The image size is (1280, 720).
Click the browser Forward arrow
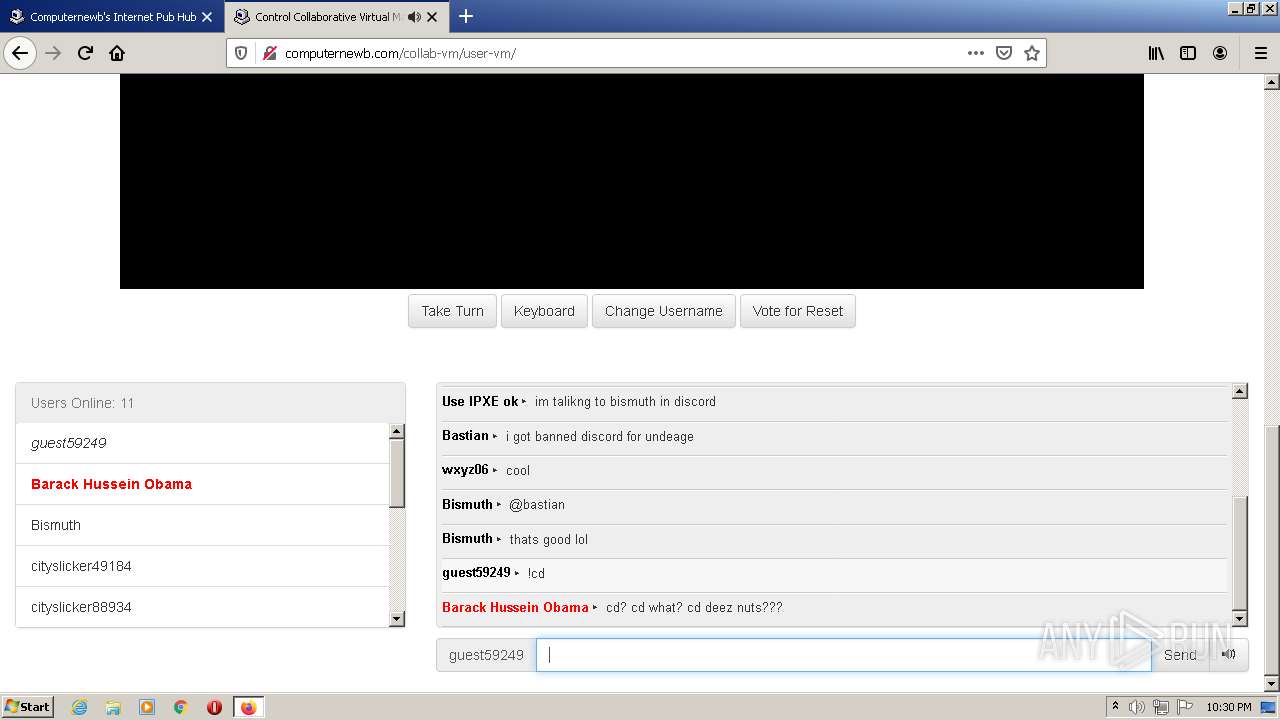pos(53,53)
